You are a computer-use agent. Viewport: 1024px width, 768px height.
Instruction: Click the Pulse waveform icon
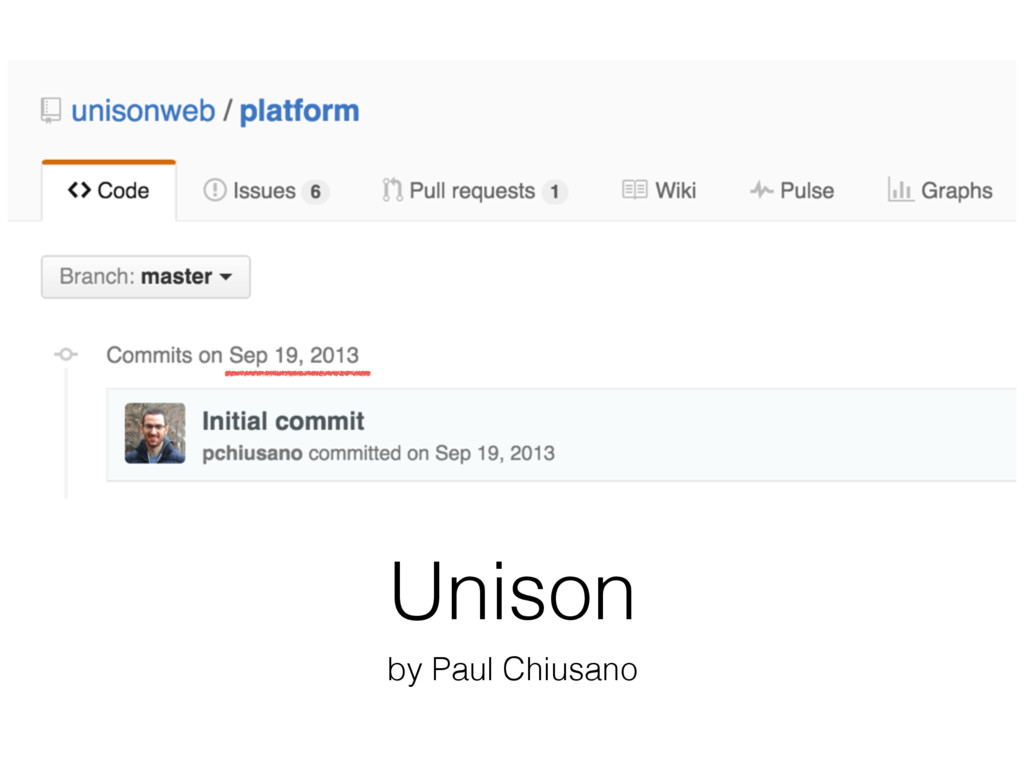pos(761,190)
